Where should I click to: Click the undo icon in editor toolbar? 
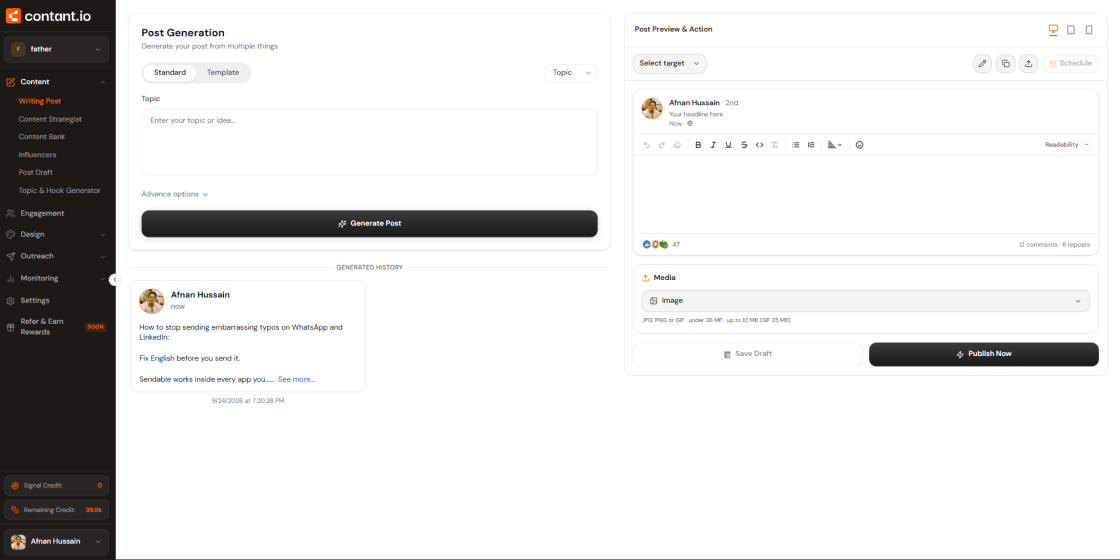646,145
